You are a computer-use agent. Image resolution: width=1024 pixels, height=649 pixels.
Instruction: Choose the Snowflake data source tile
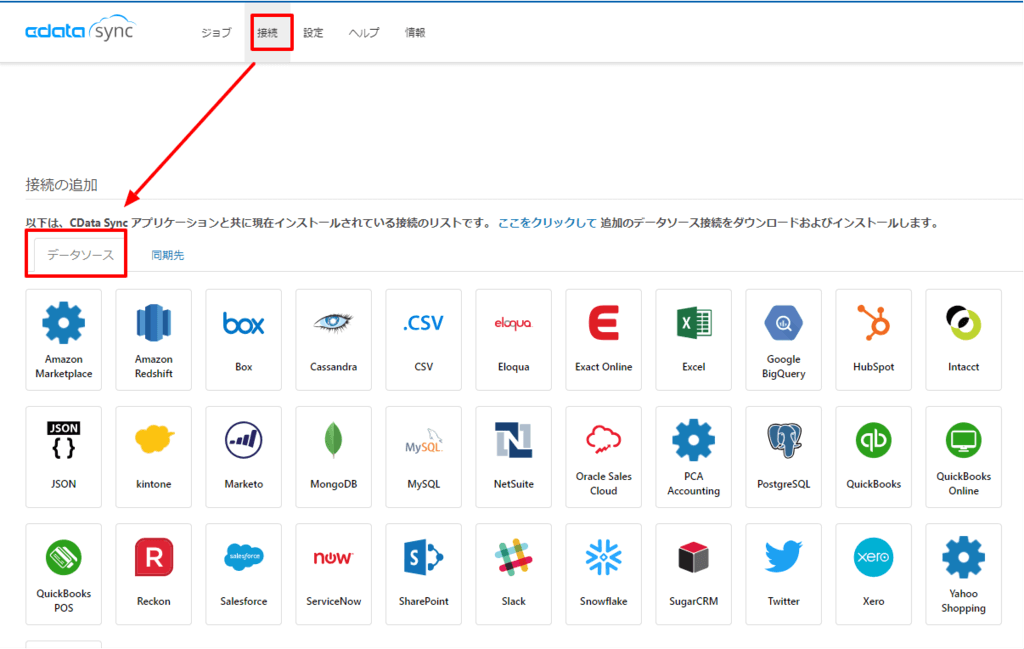[x=603, y=574]
